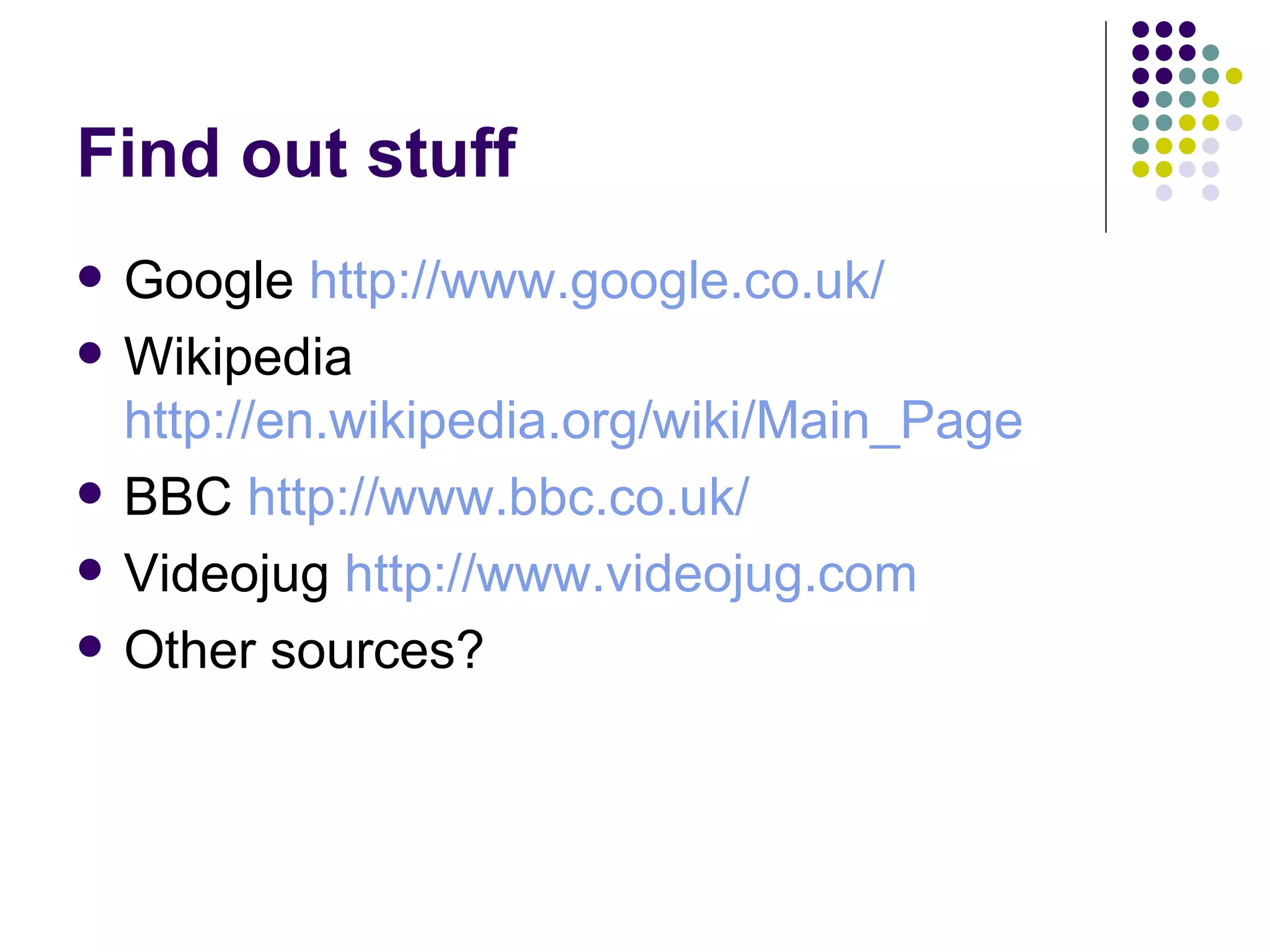
Task: Visit the Videojug website link
Action: point(630,574)
